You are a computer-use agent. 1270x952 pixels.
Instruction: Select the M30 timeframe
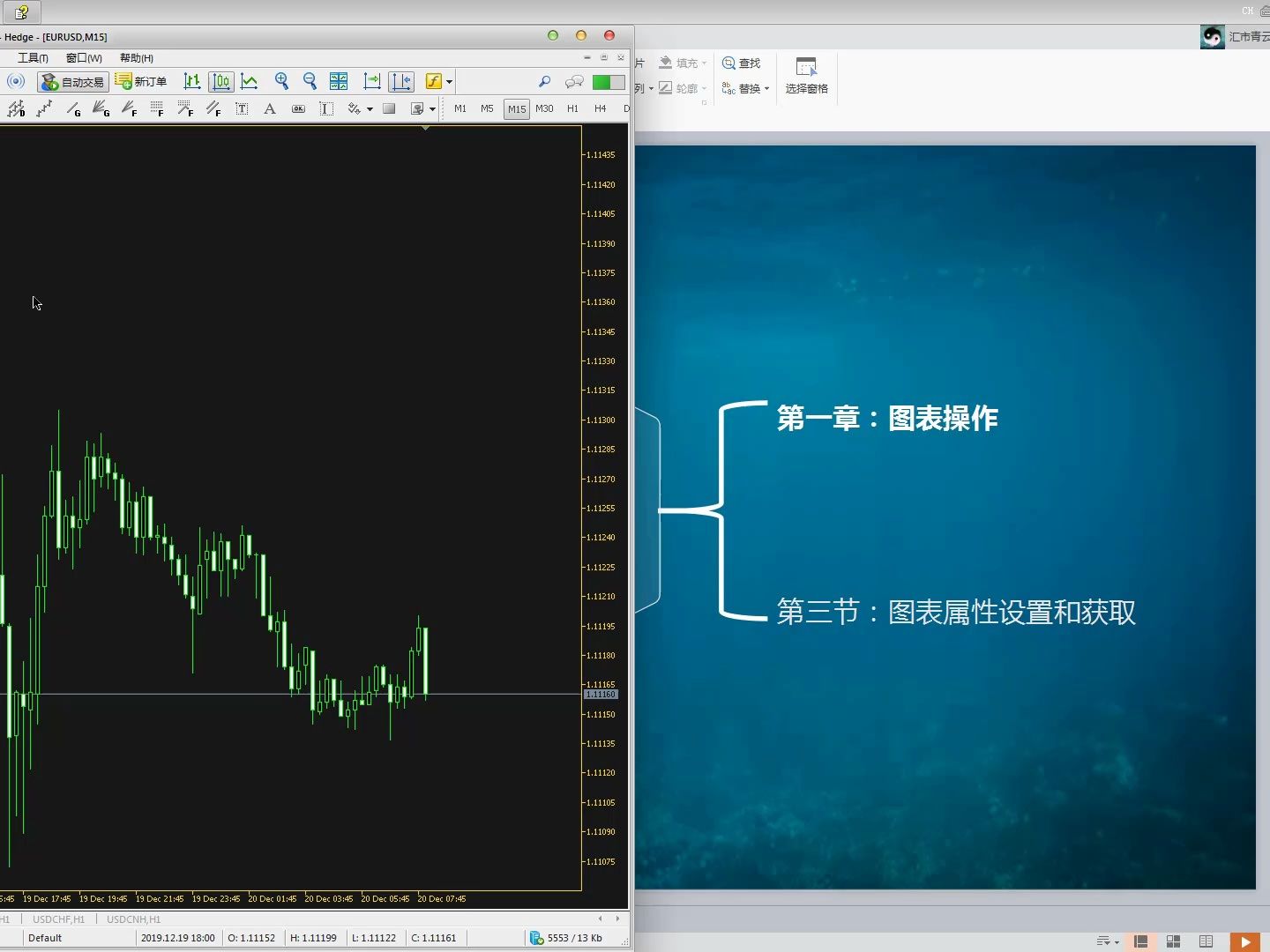coord(546,108)
